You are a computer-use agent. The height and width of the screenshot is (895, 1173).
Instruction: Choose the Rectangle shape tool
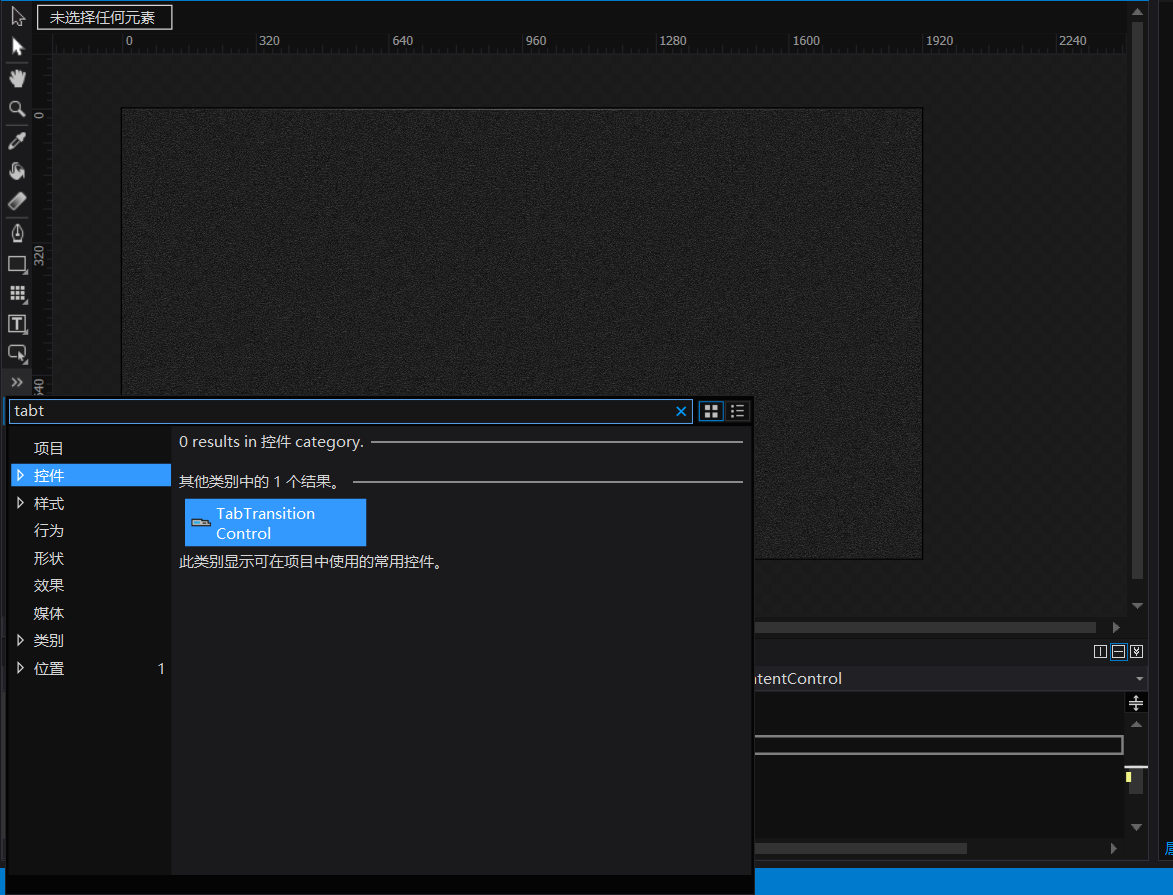point(17,264)
